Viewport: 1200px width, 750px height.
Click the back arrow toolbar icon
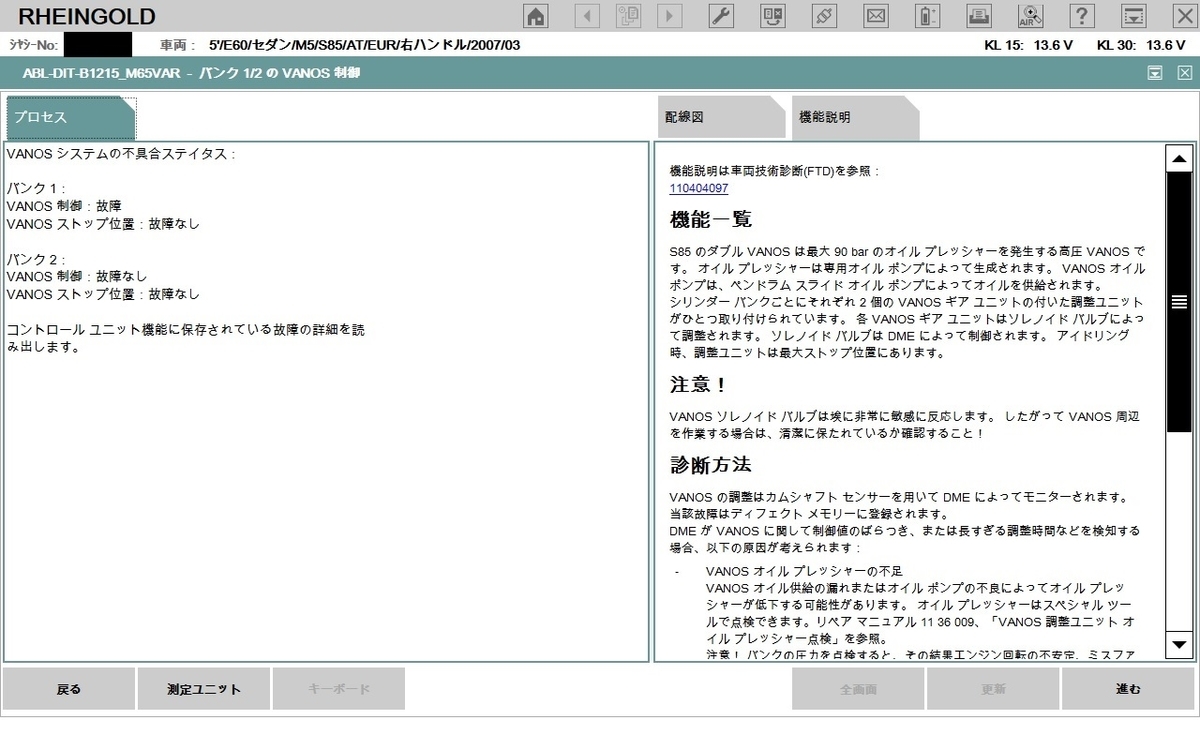(587, 15)
